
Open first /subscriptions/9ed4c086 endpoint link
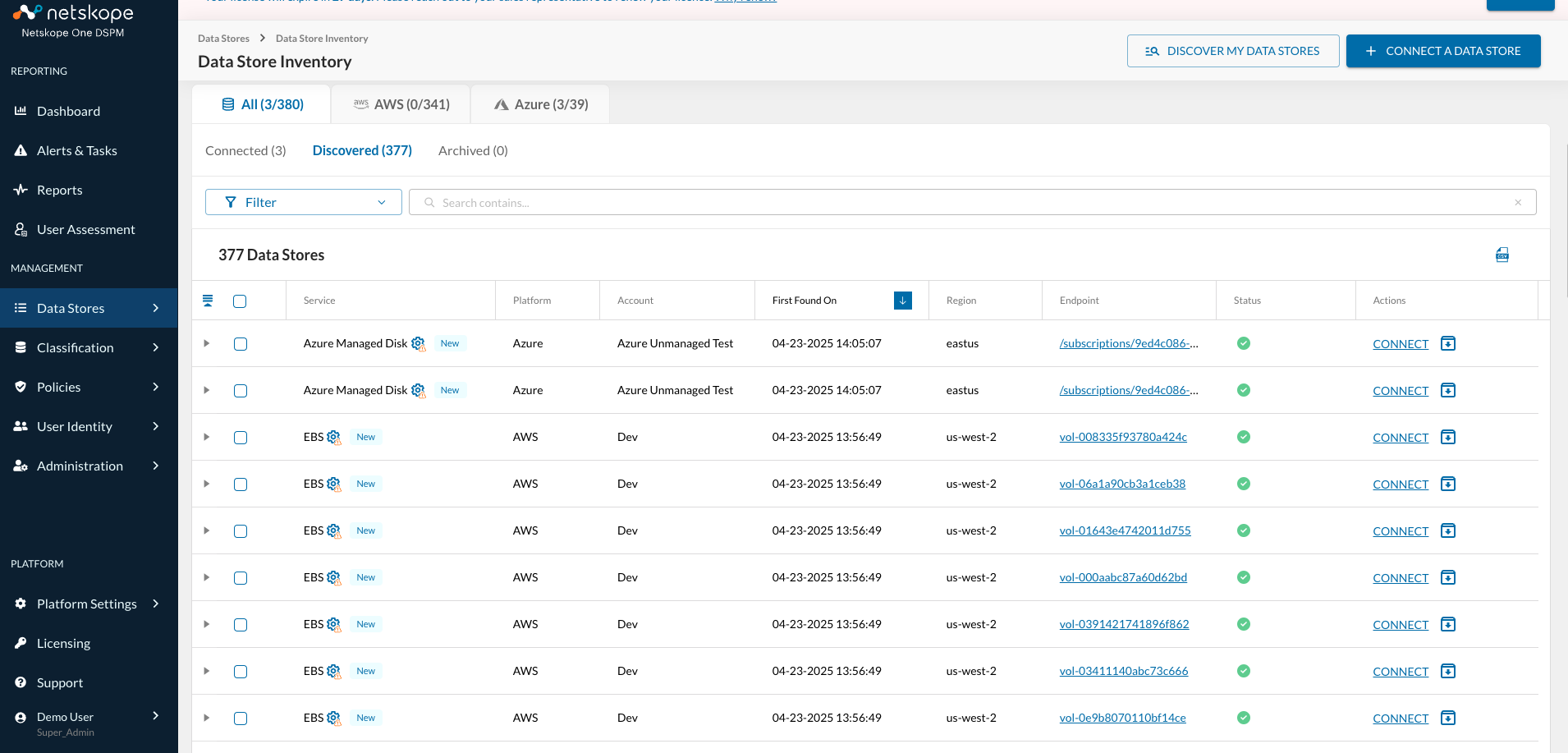point(1129,343)
